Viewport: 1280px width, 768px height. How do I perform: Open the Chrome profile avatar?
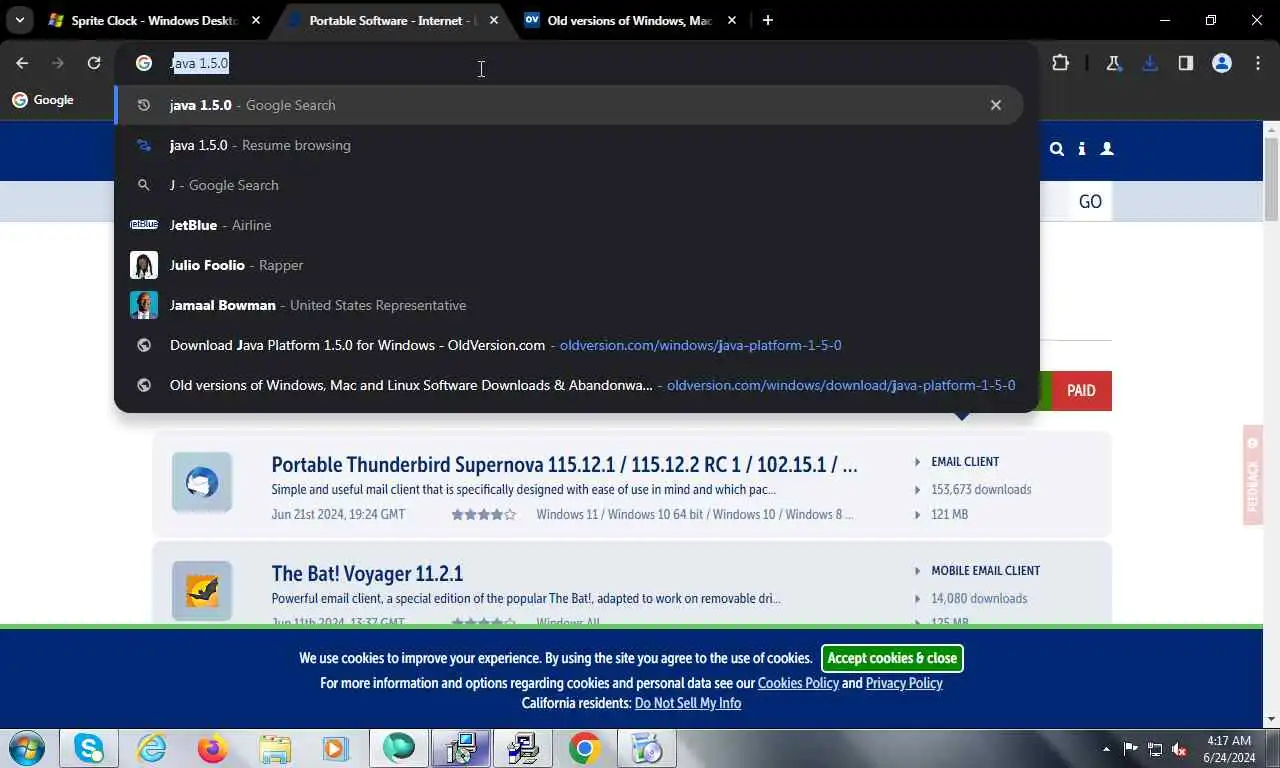(x=1221, y=63)
